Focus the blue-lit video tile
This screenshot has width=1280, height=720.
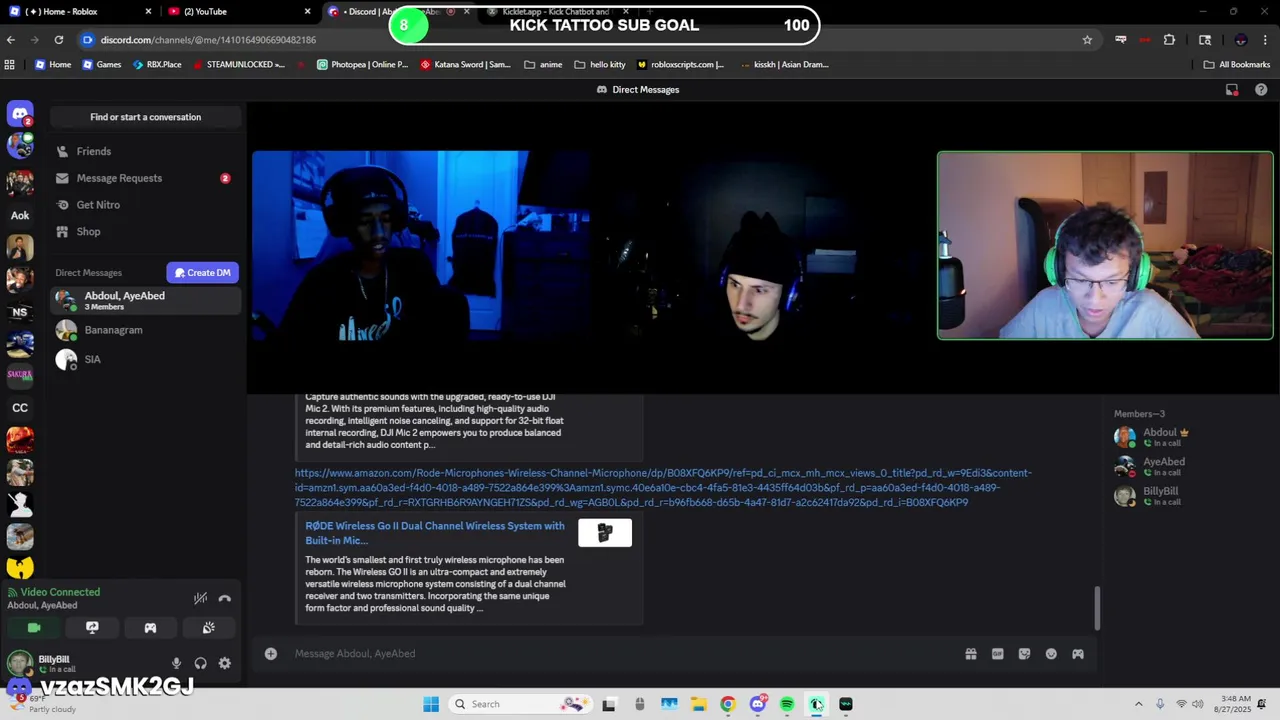[421, 246]
